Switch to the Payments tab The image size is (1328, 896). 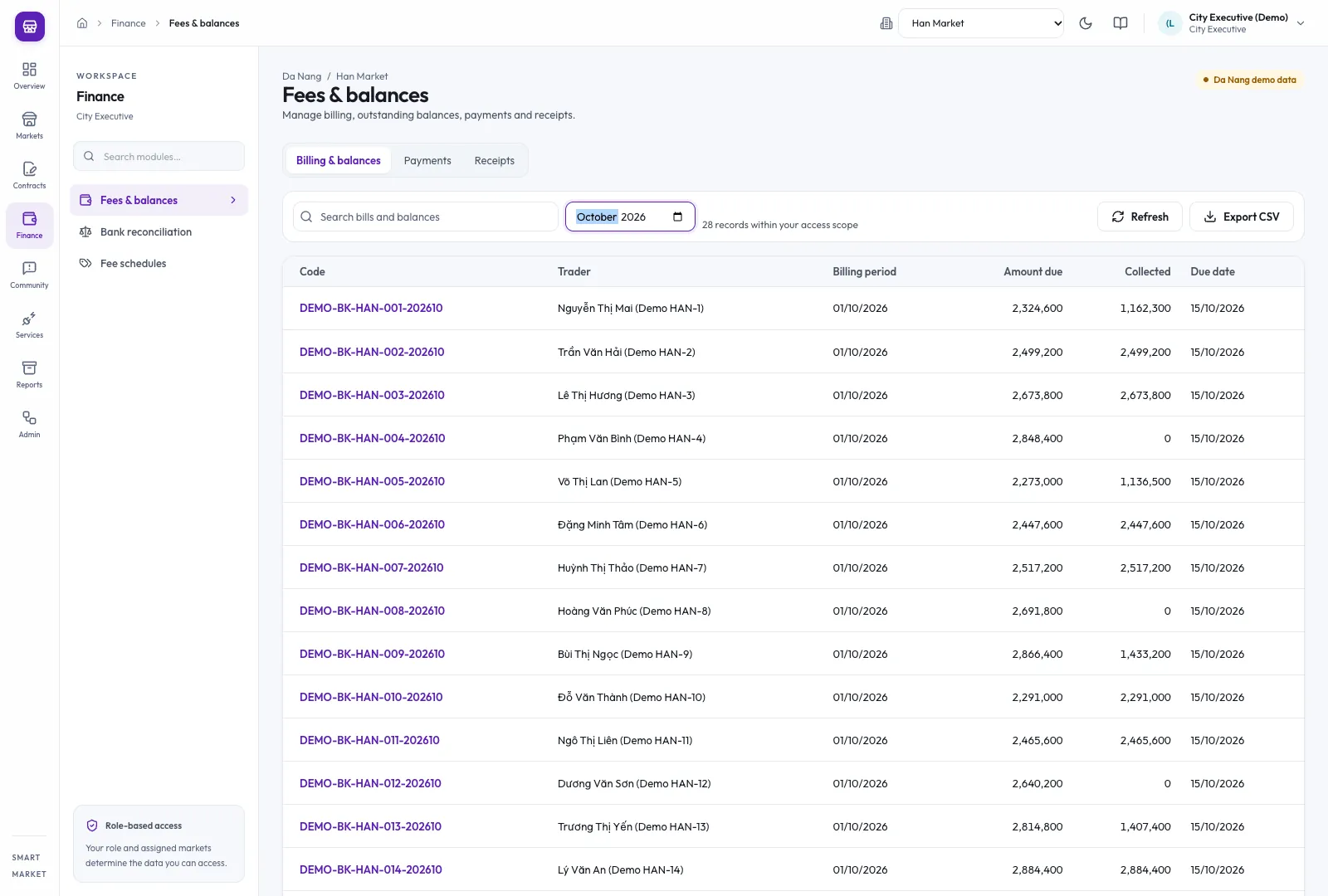pyautogui.click(x=427, y=160)
